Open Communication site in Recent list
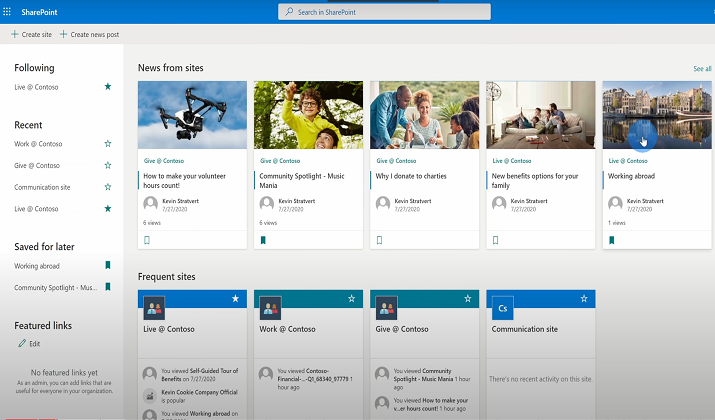715x420 pixels. 42,187
